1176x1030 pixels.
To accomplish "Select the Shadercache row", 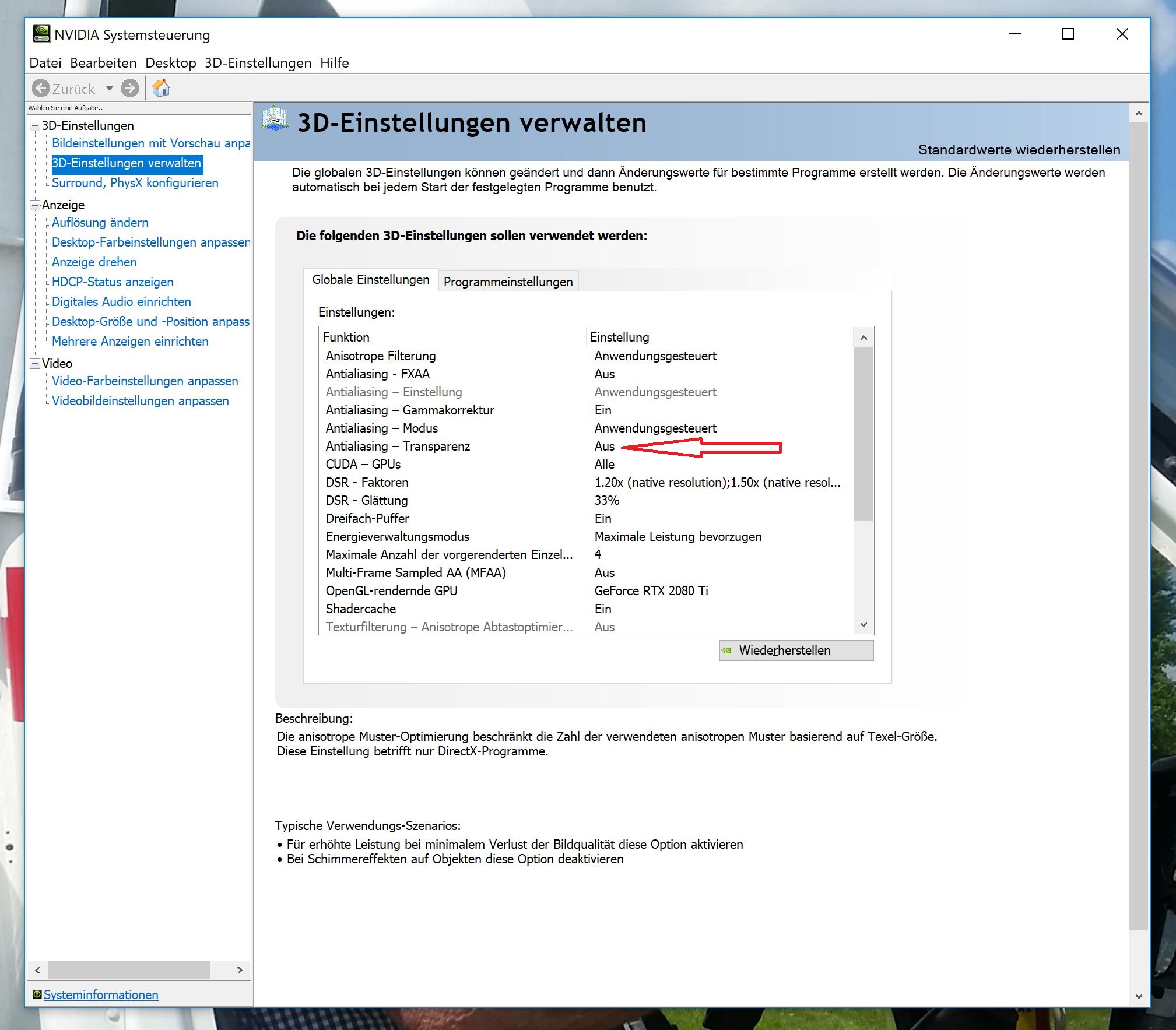I will click(586, 609).
